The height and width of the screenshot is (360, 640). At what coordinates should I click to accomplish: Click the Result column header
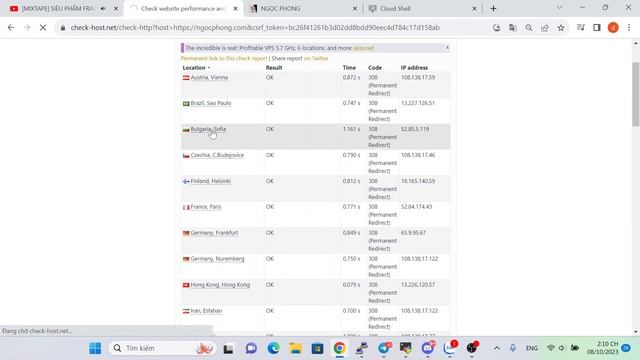(x=274, y=68)
